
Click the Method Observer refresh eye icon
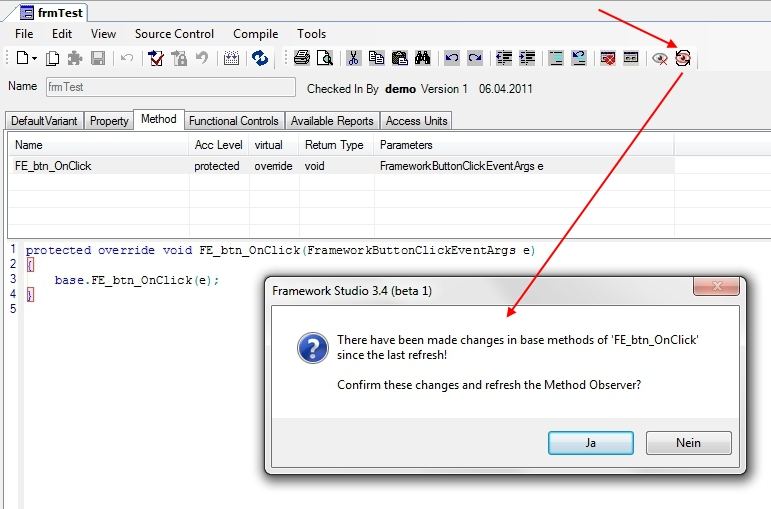tap(683, 58)
